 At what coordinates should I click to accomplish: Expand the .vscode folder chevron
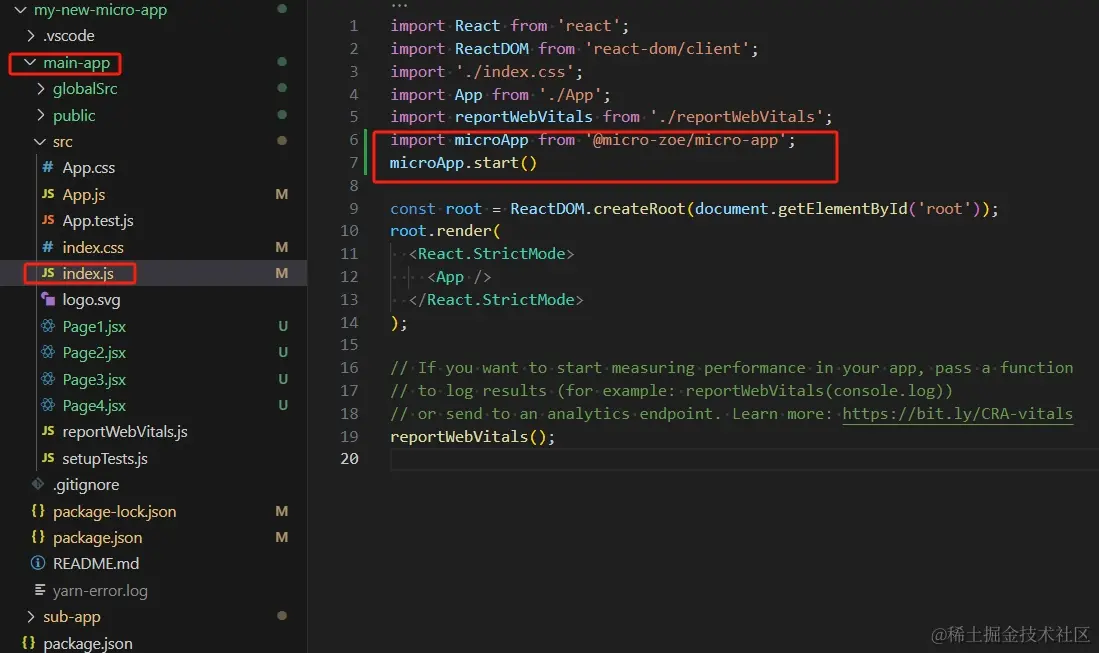pyautogui.click(x=30, y=35)
